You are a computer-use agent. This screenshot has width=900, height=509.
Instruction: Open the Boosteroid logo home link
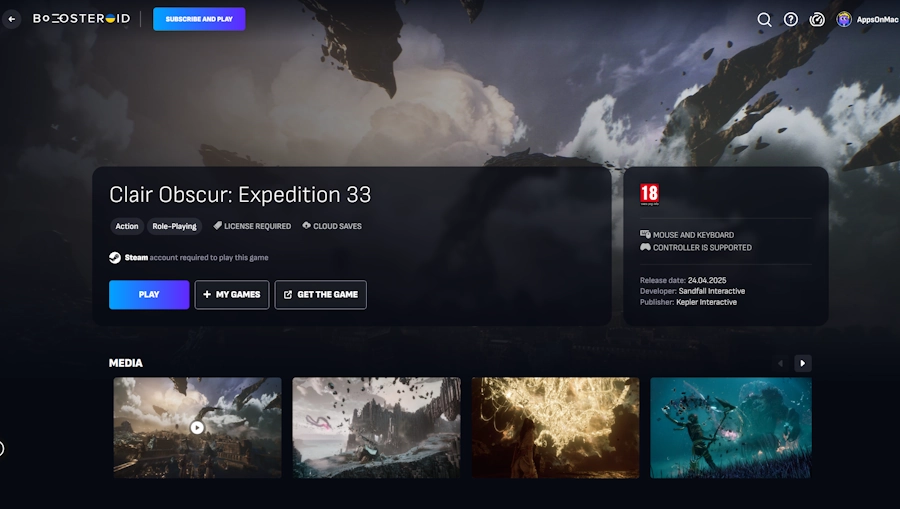(82, 18)
